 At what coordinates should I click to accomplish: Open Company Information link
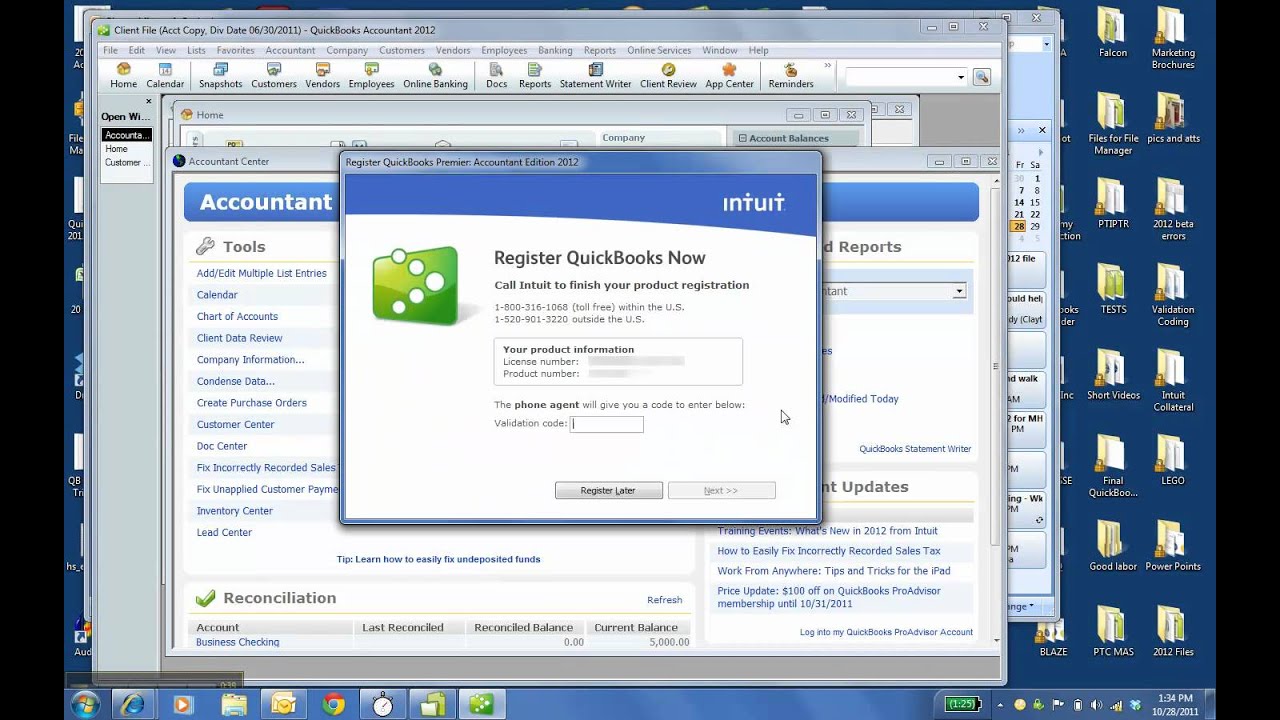pos(250,359)
